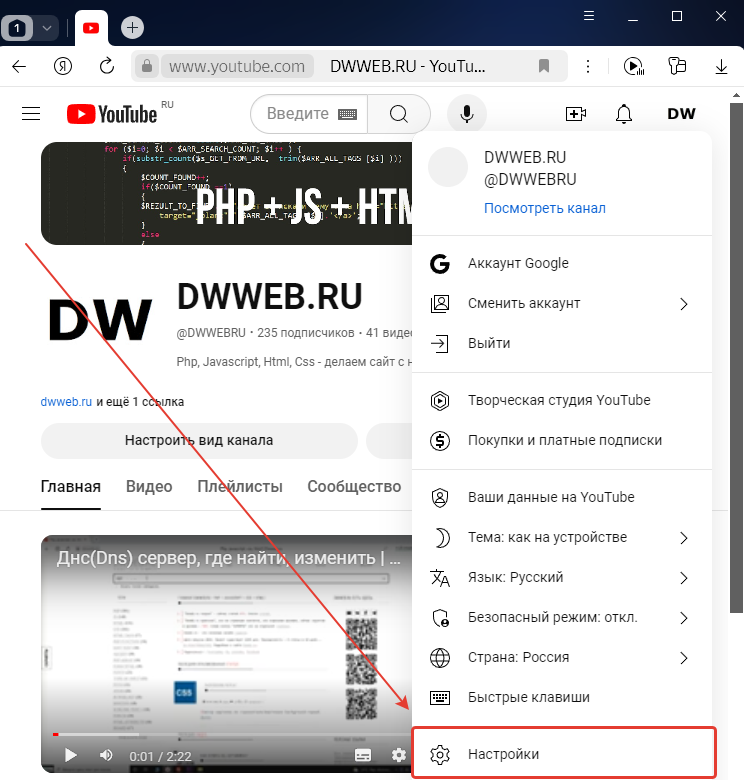This screenshot has width=744, height=780.
Task: Go to the YouTube home logo
Action: pos(112,114)
